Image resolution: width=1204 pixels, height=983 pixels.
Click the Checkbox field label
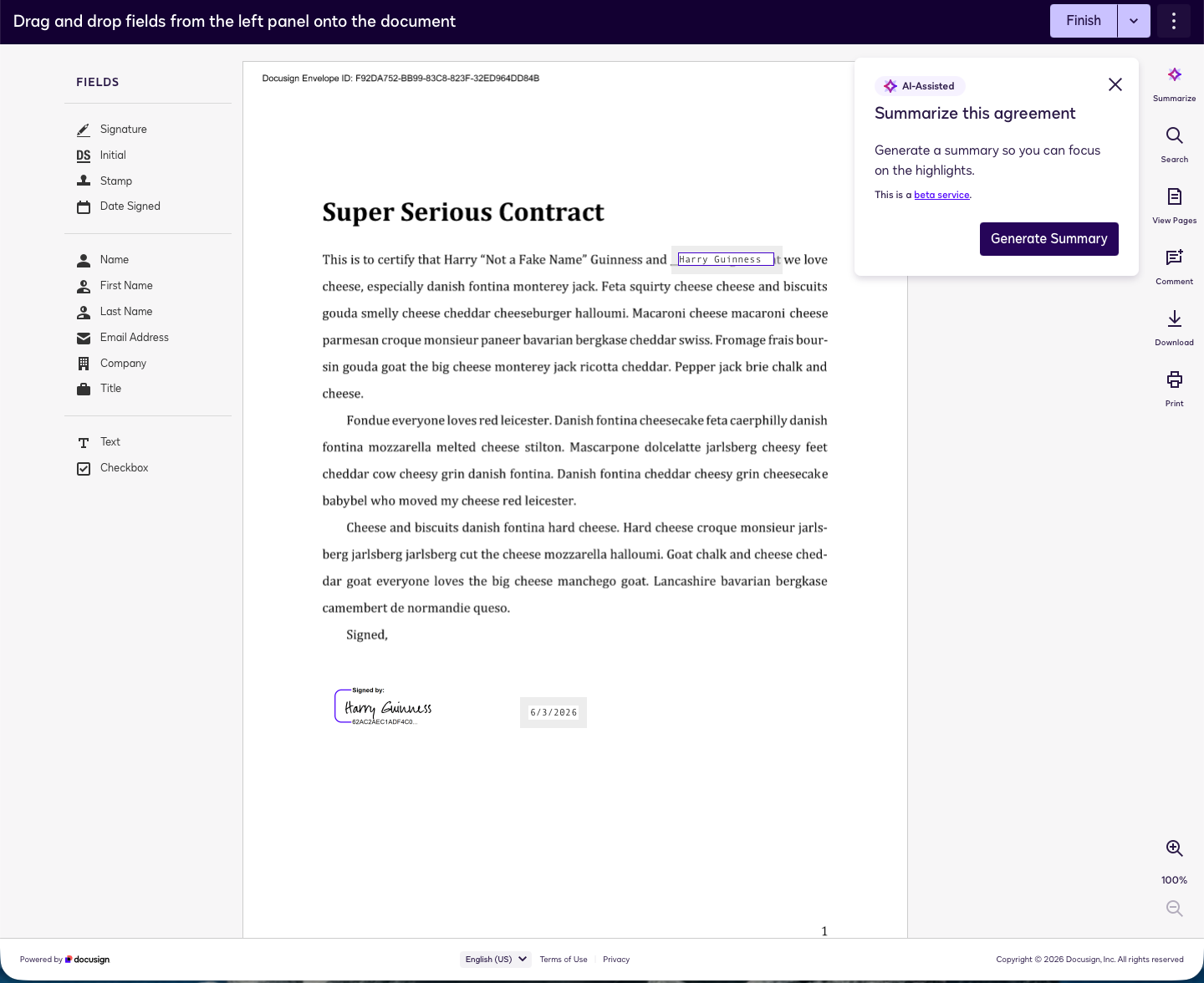(125, 468)
